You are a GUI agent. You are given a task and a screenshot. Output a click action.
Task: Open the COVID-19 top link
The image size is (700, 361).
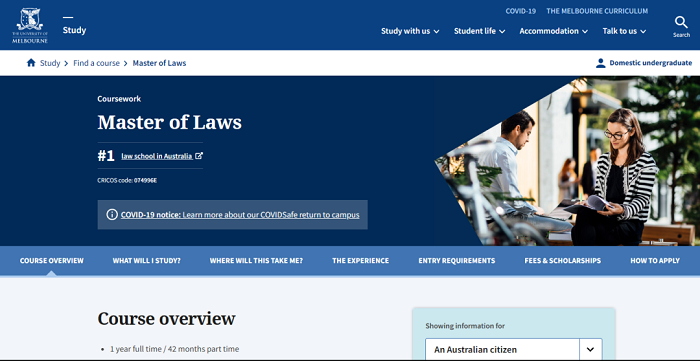521,11
